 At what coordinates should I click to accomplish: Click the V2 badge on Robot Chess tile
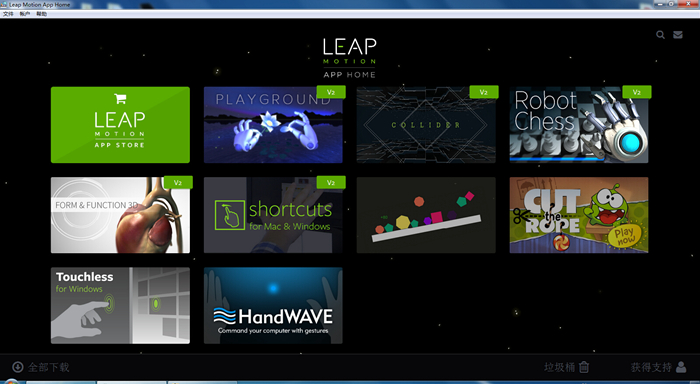(x=637, y=92)
